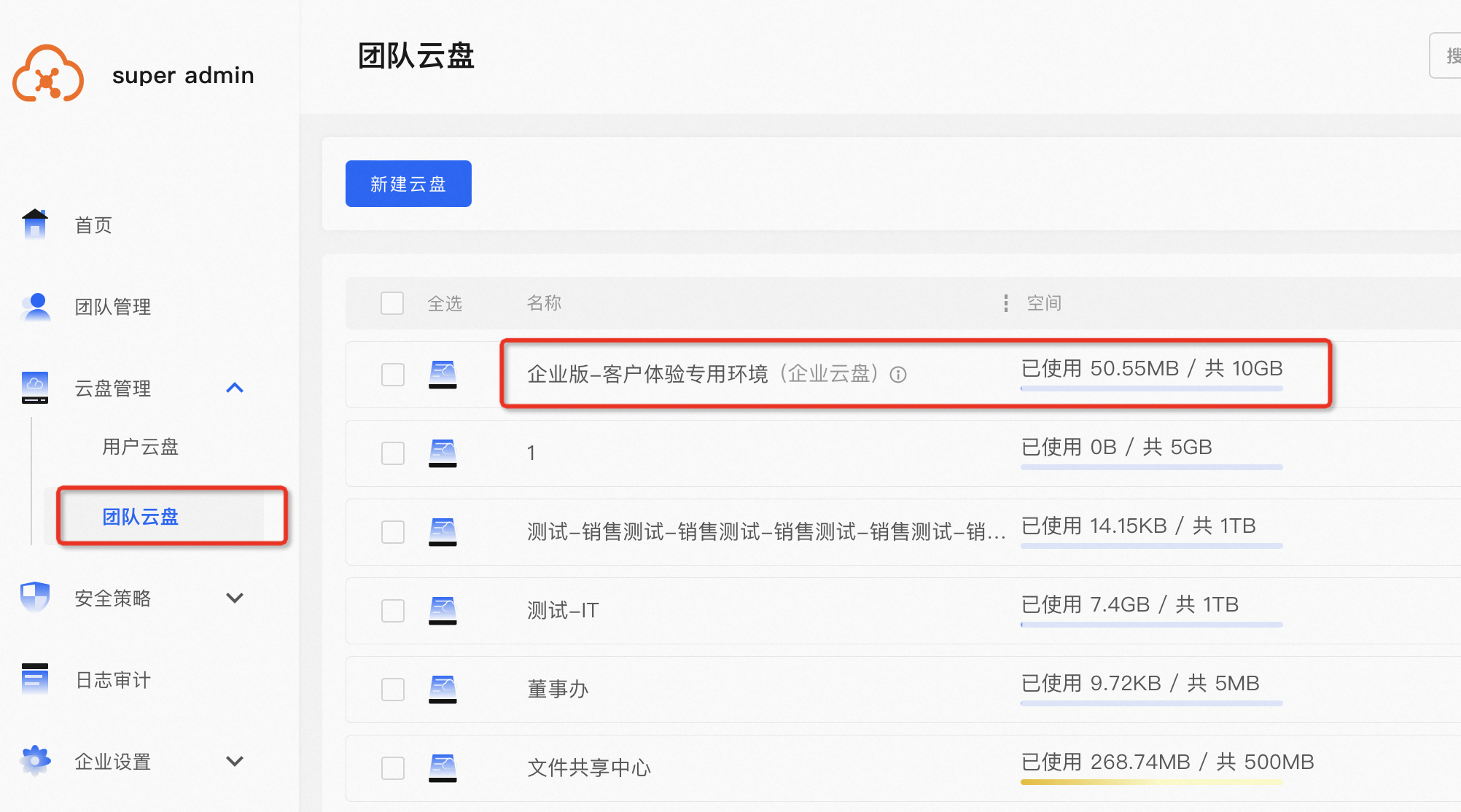This screenshot has width=1461, height=812.
Task: Click the person icon for 团队管理
Action: [x=35, y=307]
